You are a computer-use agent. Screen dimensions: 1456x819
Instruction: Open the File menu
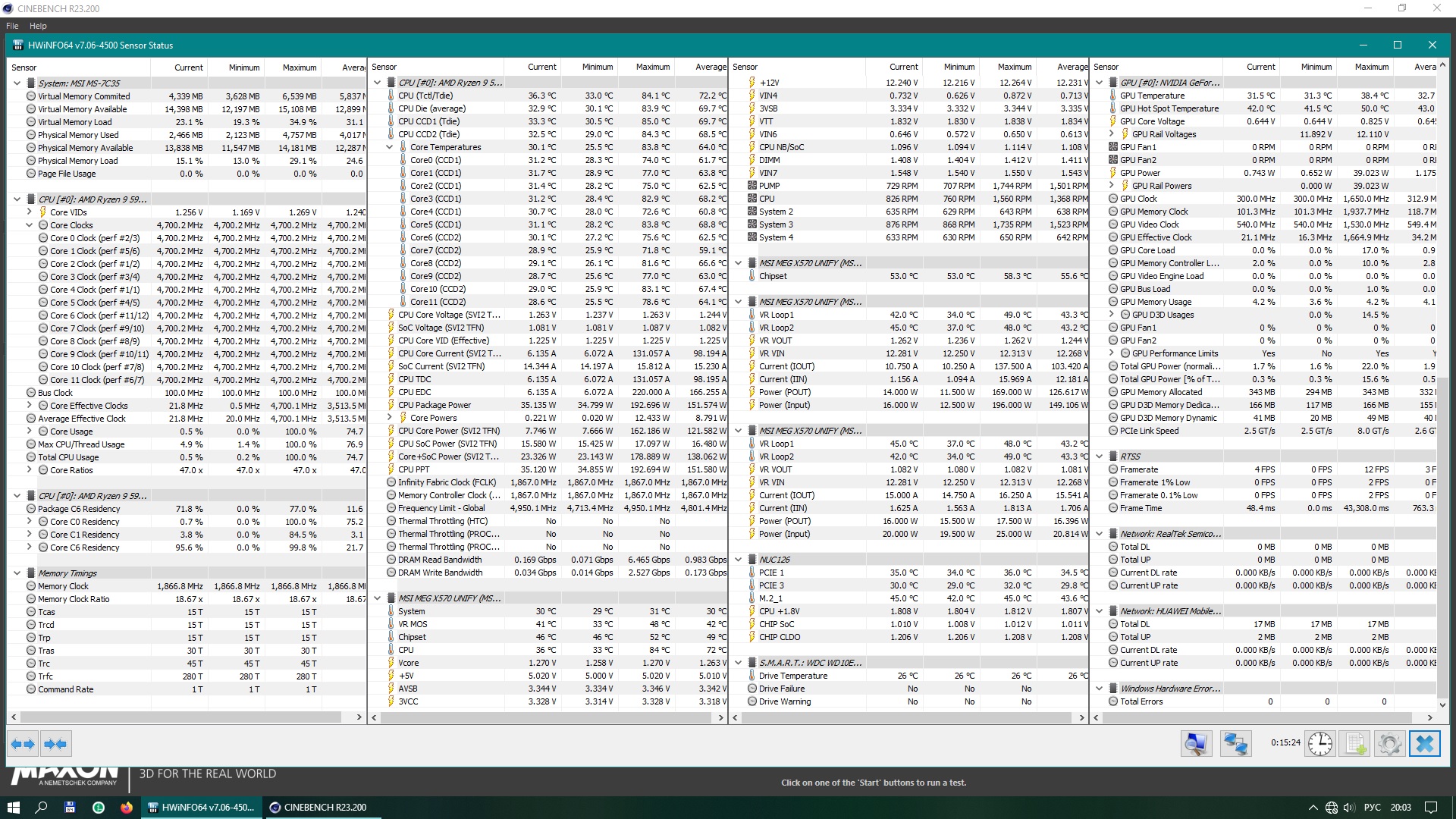tap(12, 26)
